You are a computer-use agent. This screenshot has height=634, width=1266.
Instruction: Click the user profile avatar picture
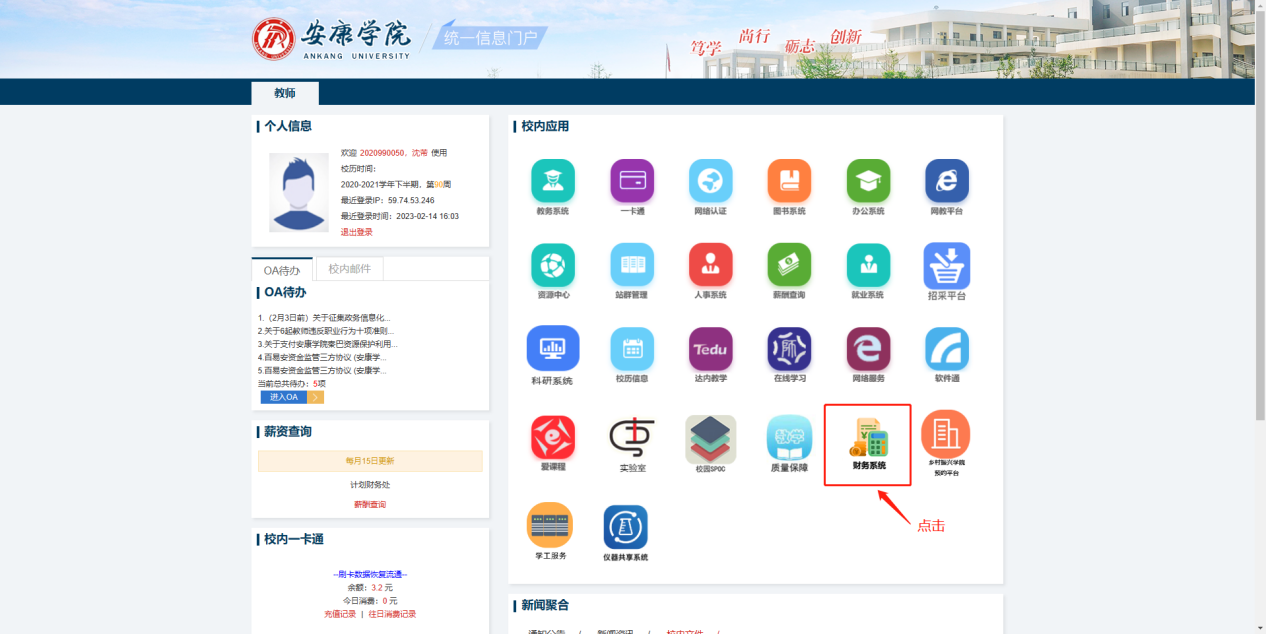[x=298, y=192]
